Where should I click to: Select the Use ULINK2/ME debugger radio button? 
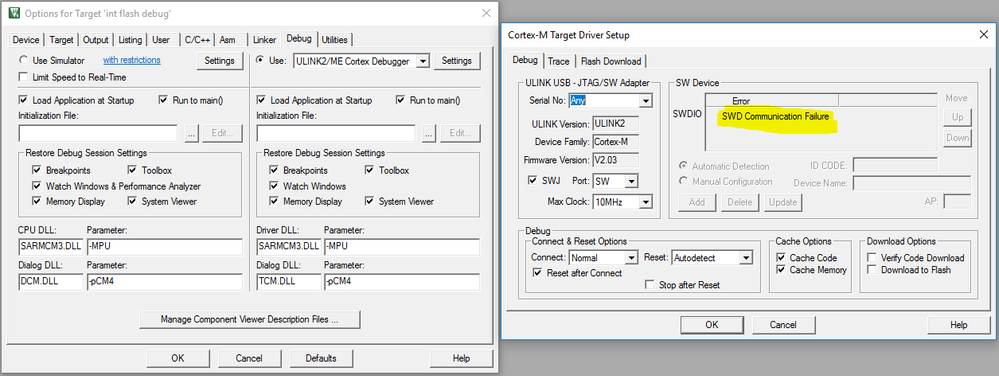pyautogui.click(x=261, y=61)
